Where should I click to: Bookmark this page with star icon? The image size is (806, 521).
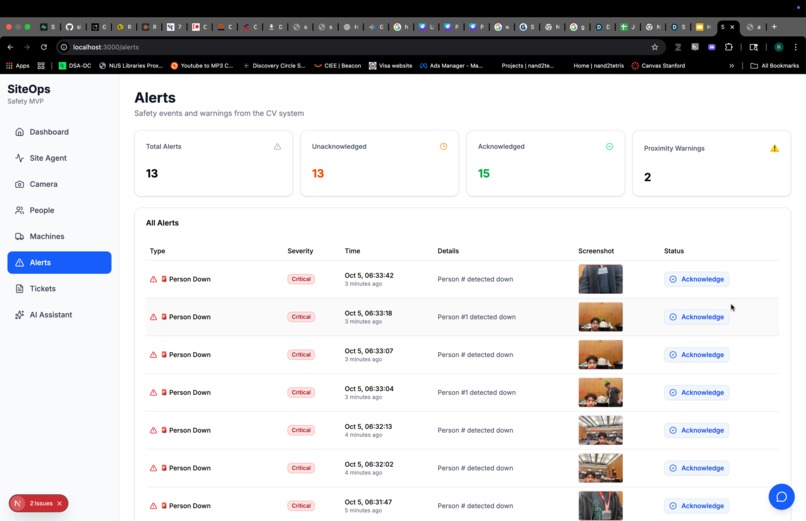point(654,47)
